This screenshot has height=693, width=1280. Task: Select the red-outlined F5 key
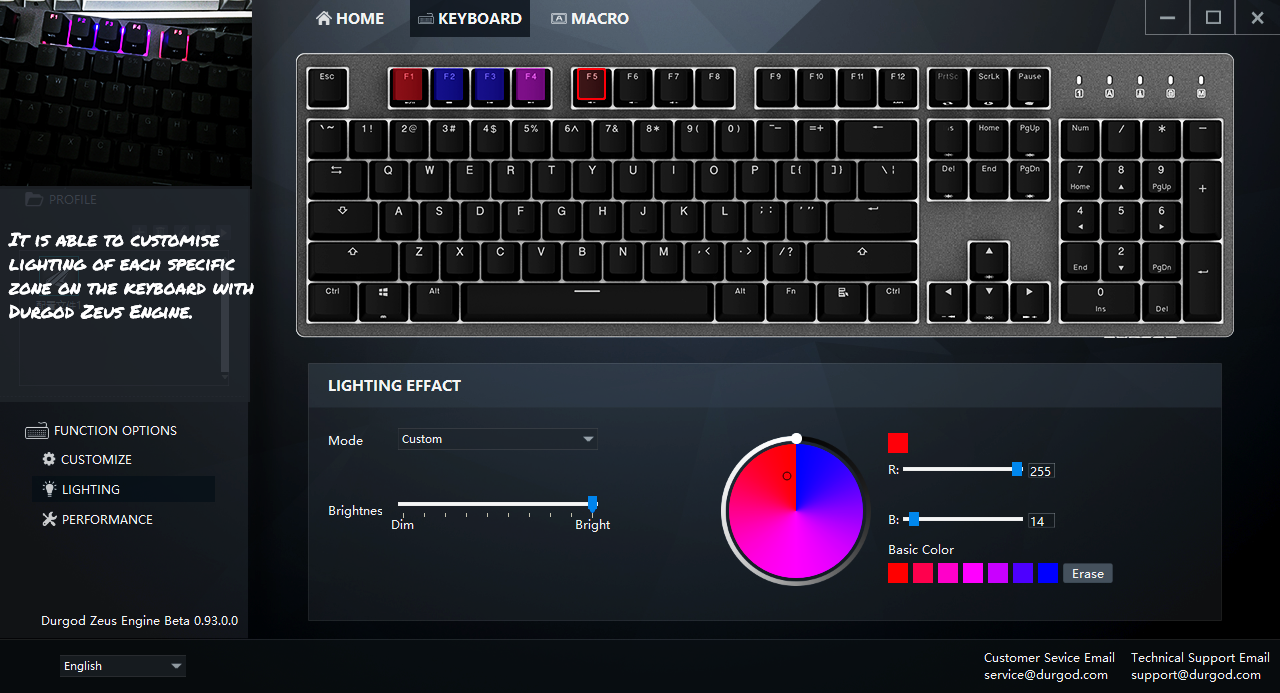pos(591,86)
